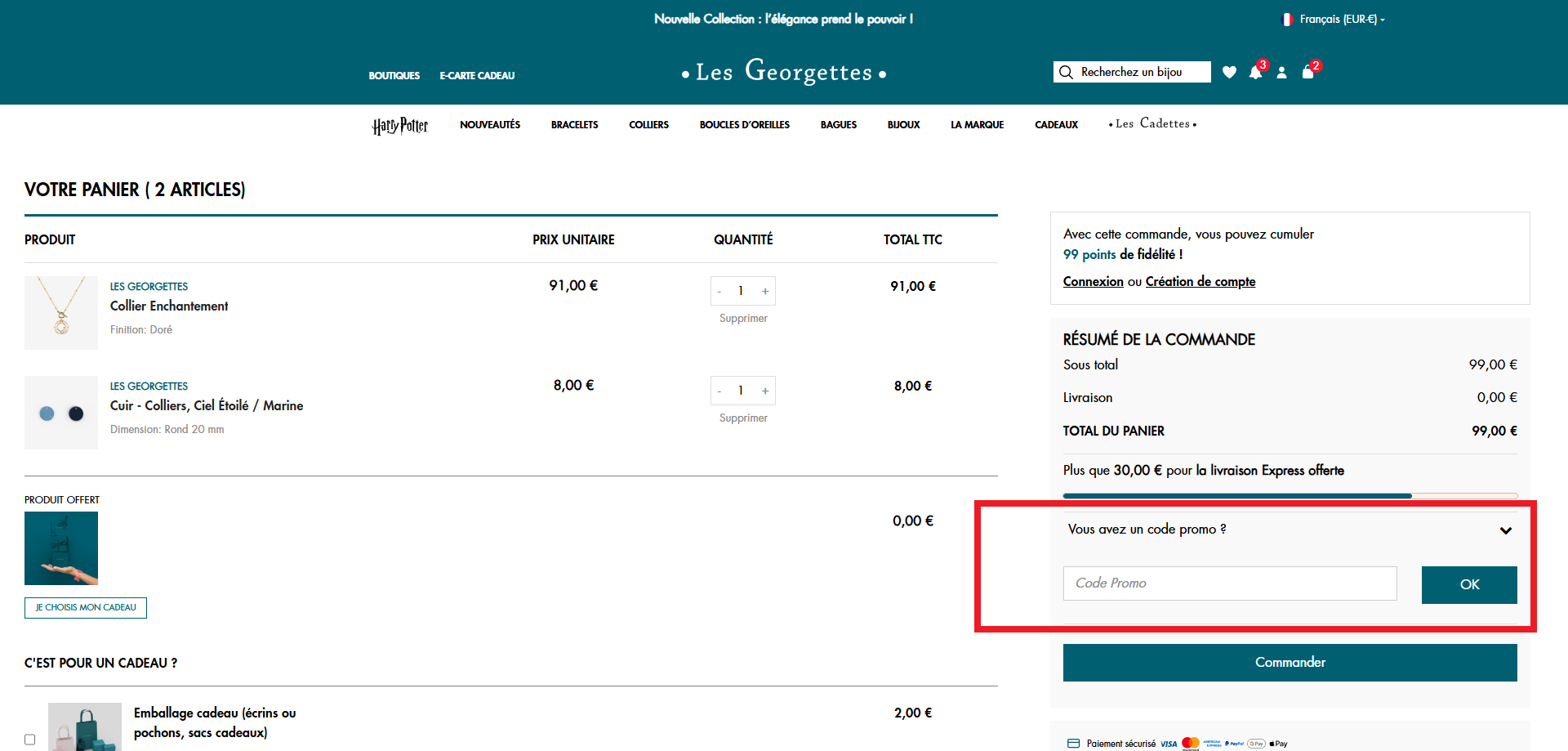Remove Cuir Colliers item via Supprimer
Image resolution: width=1568 pixels, height=751 pixels.
[743, 418]
